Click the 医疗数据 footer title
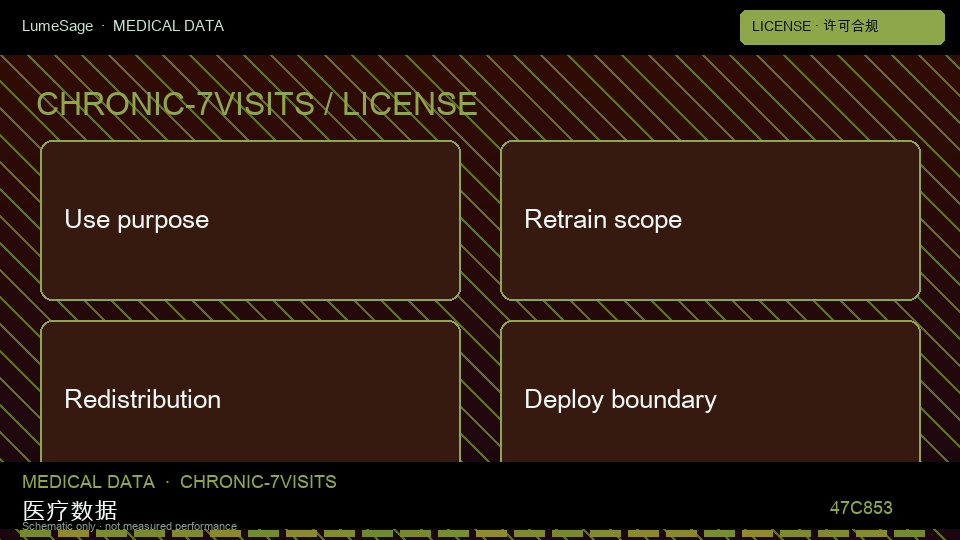 70,511
